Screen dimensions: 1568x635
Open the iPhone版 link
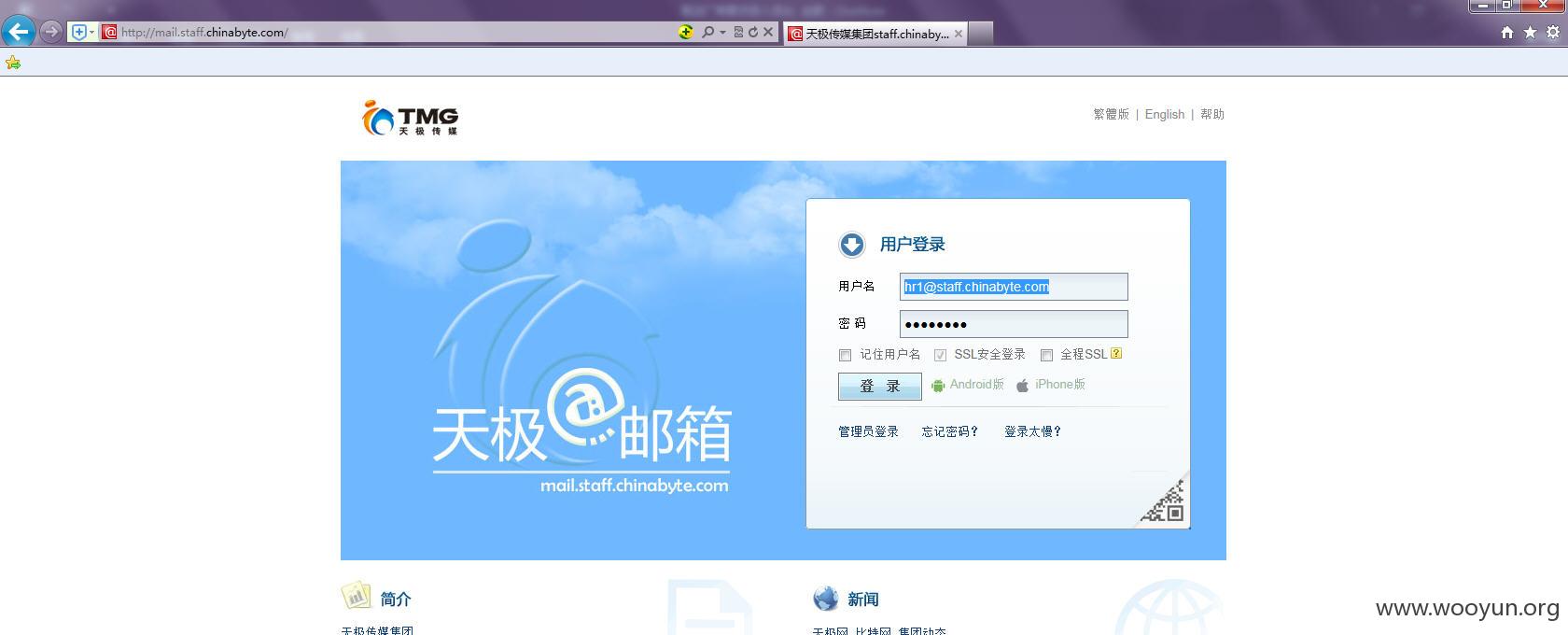tap(1060, 384)
